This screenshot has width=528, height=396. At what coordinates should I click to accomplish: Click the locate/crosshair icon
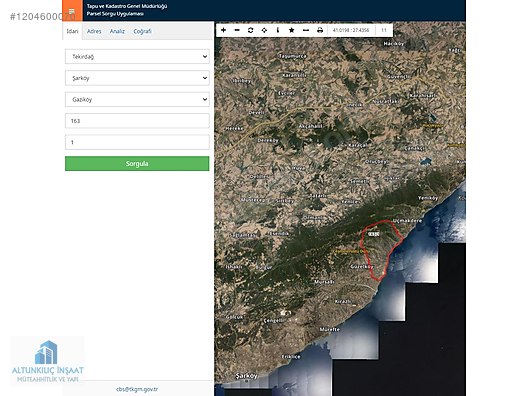pos(264,30)
